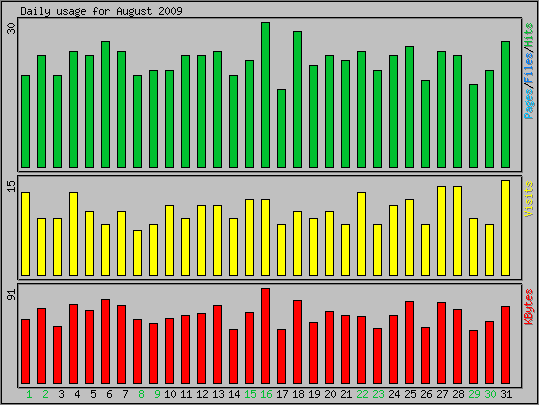Screen dimensions: 539x405
Task: Click the '15' scale value of the visits chart
Action: pos(11,186)
